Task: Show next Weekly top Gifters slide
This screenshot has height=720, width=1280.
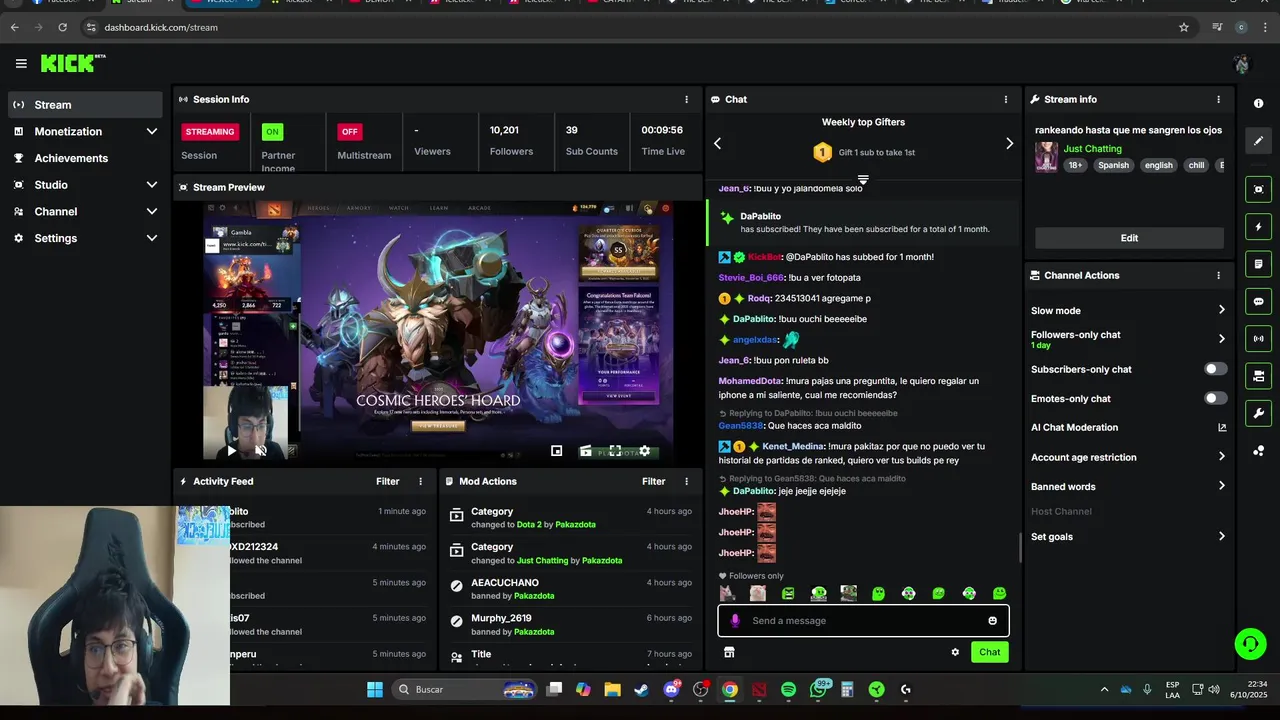Action: pyautogui.click(x=1009, y=143)
